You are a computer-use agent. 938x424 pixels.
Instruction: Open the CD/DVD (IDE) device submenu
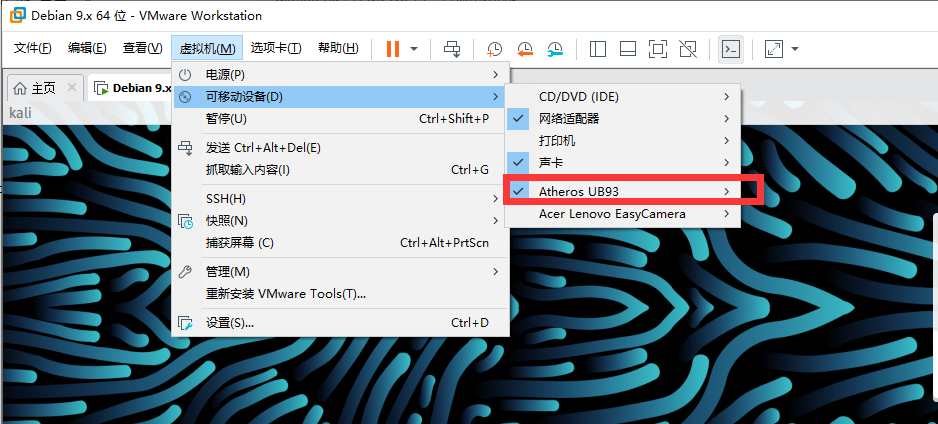pyautogui.click(x=623, y=97)
